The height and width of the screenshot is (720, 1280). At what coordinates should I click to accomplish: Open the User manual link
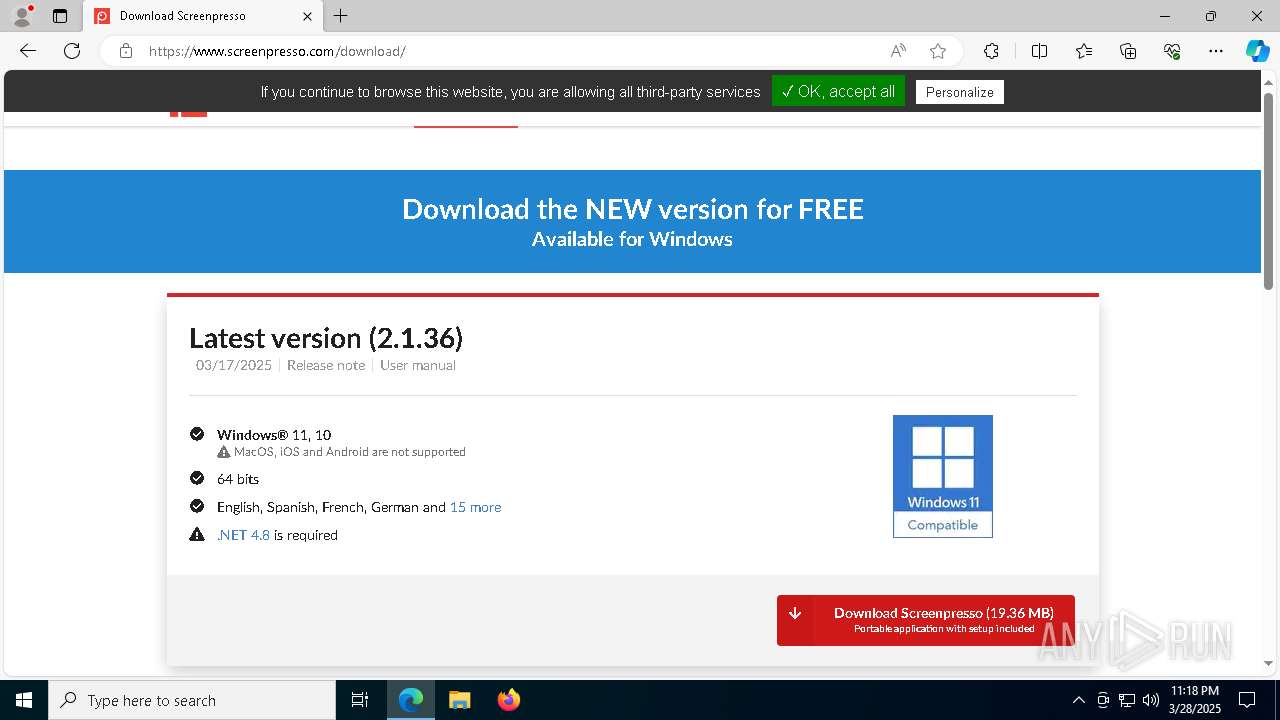418,365
